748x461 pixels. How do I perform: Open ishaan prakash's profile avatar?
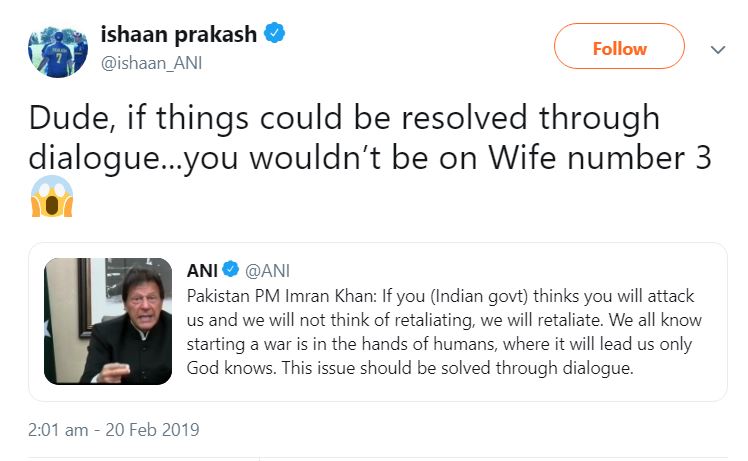click(58, 52)
